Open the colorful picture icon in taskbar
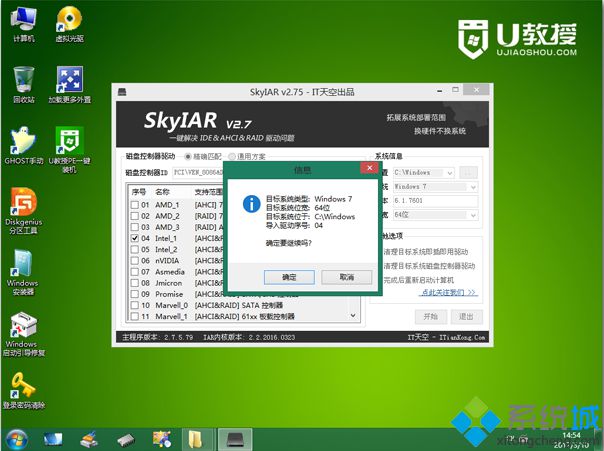 (x=162, y=439)
